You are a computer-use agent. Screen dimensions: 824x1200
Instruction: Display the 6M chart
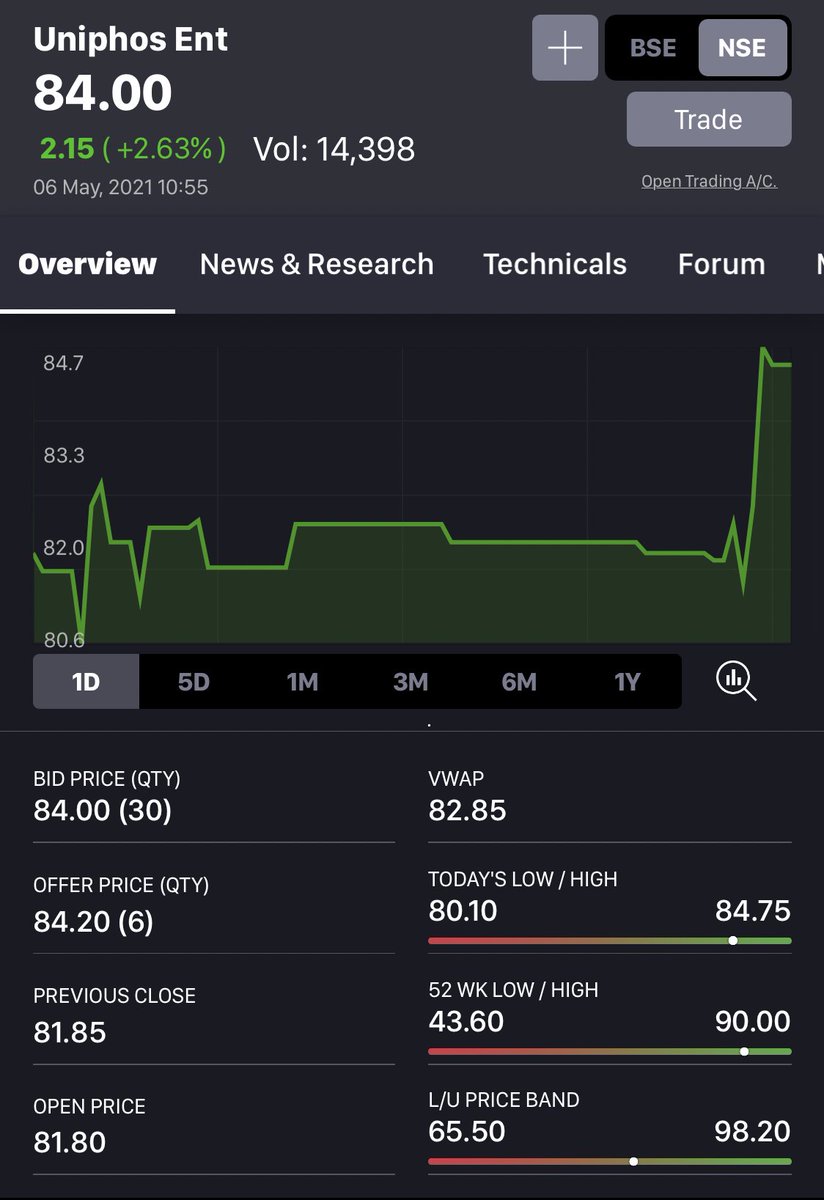[518, 681]
